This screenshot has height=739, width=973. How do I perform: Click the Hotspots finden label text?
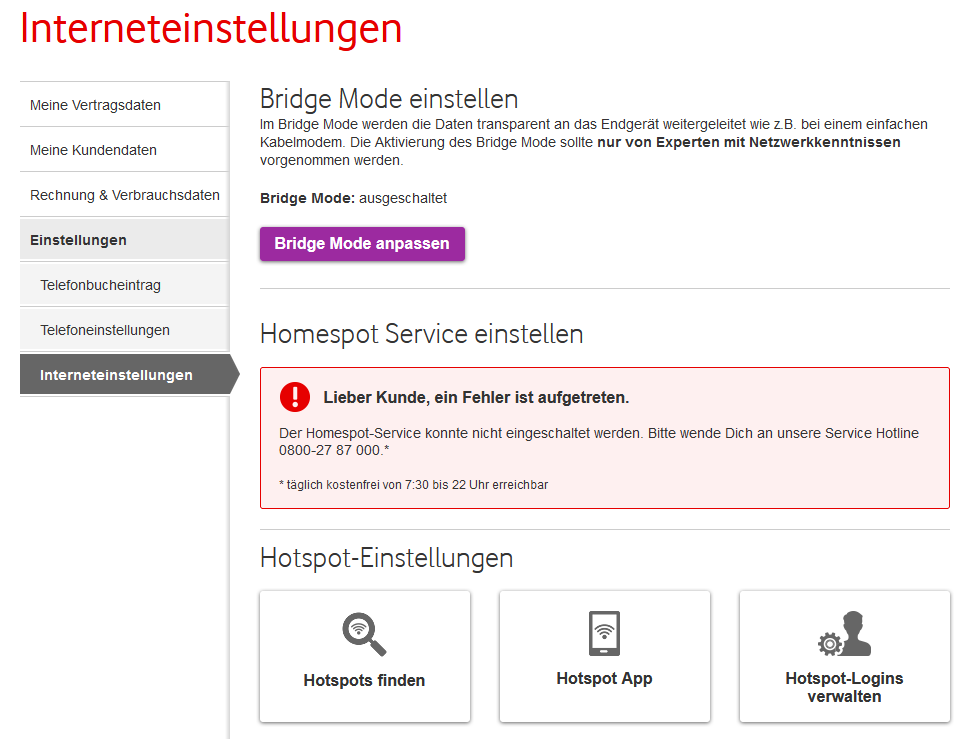point(364,681)
